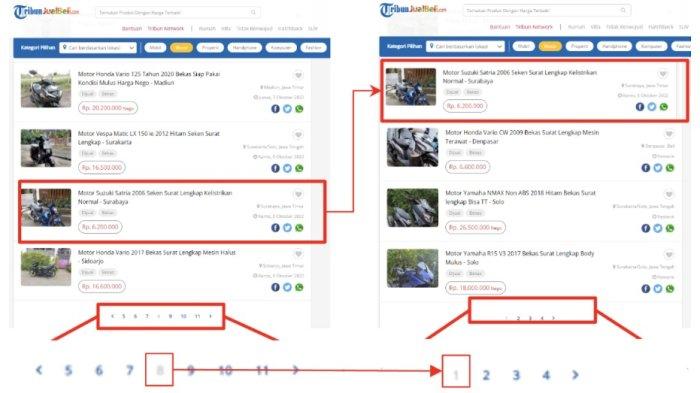Share Honda Vario 125 Madiun listing via WhatsApp
Viewport: 700px width, 393px height.
(299, 109)
